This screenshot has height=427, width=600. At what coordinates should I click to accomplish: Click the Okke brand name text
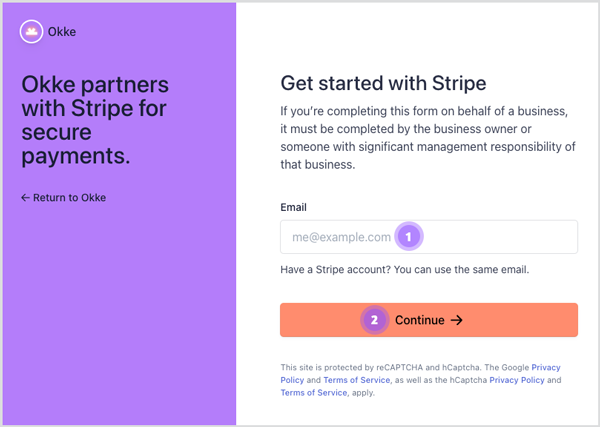pos(62,32)
